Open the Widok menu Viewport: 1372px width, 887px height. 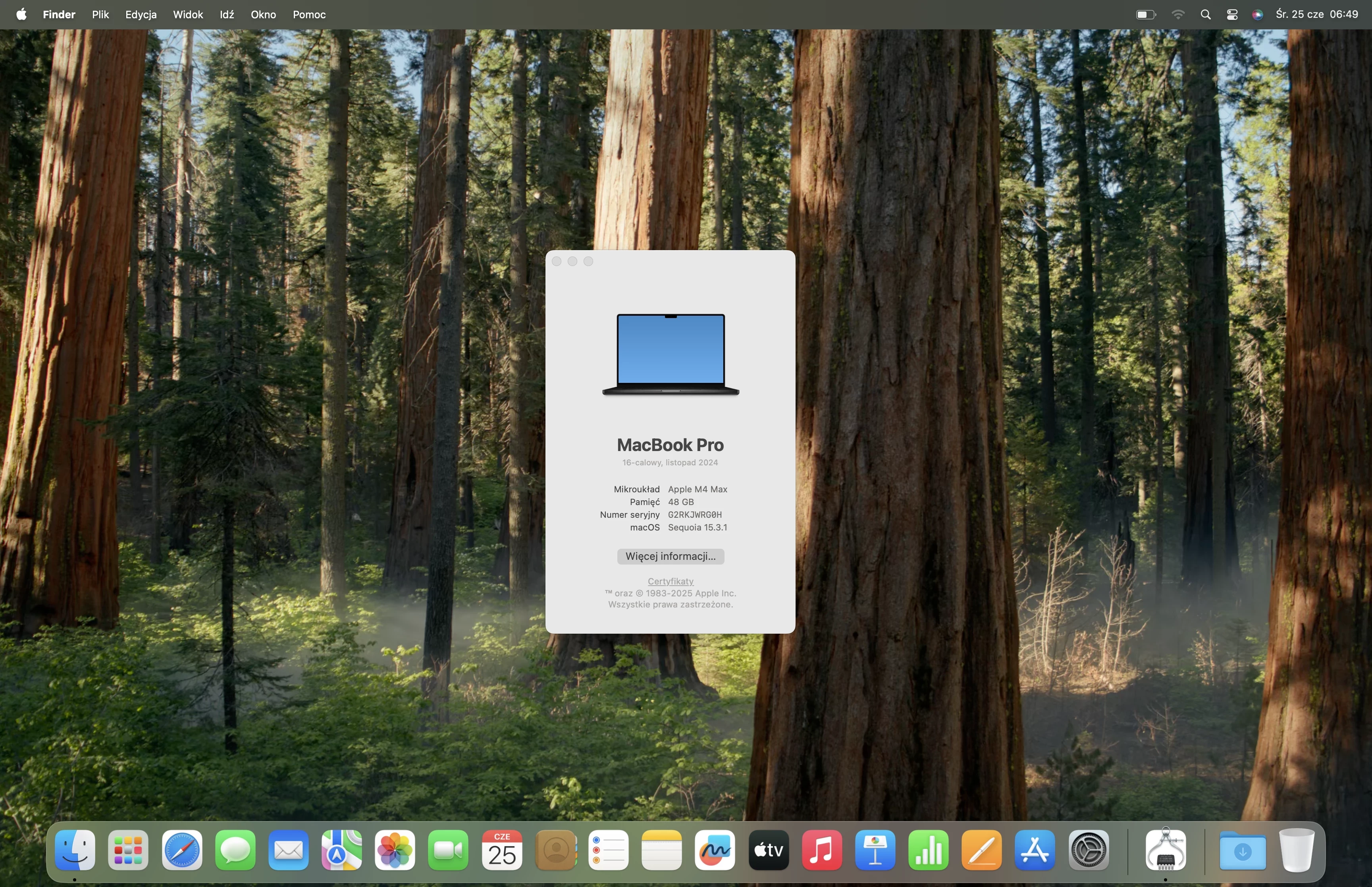(188, 14)
